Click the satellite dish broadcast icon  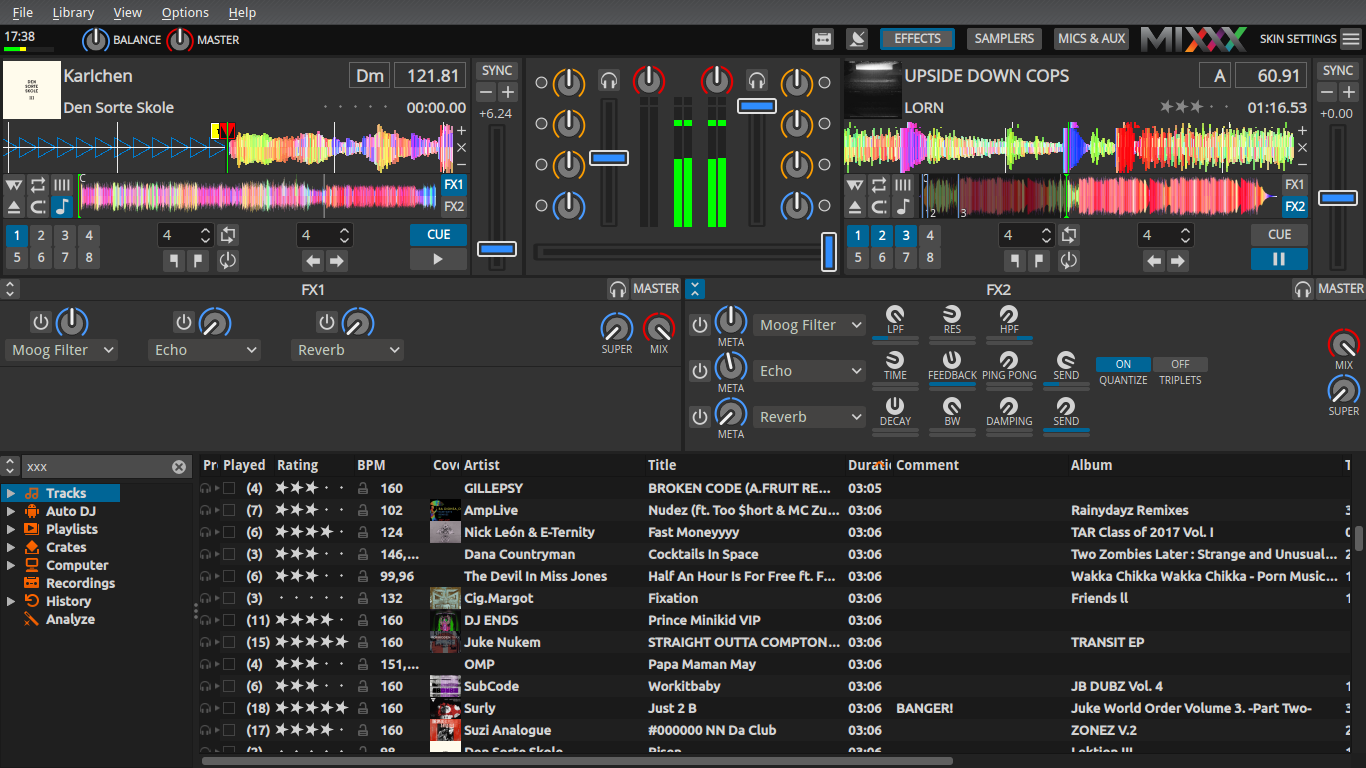pos(857,39)
